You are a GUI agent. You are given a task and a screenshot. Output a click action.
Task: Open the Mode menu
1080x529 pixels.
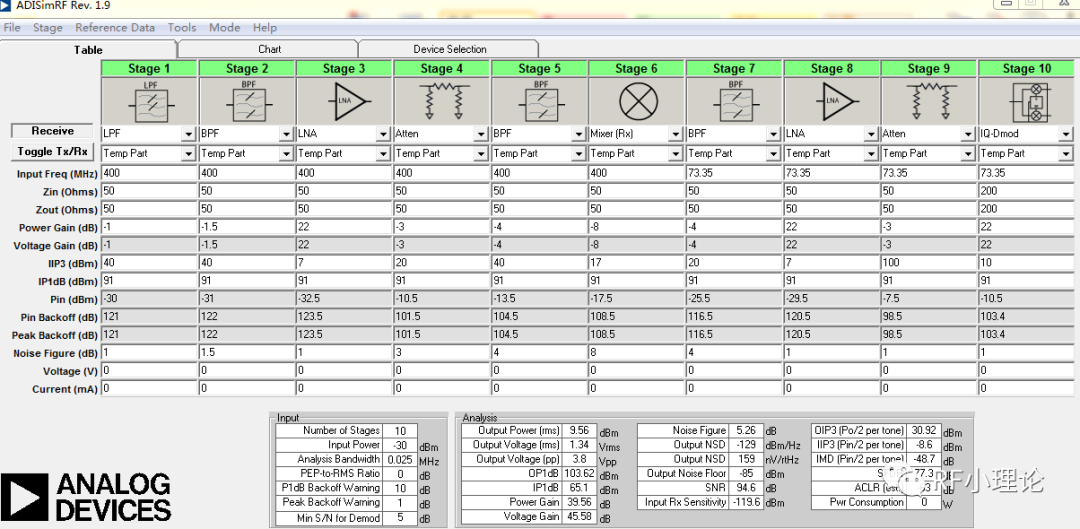pyautogui.click(x=225, y=28)
